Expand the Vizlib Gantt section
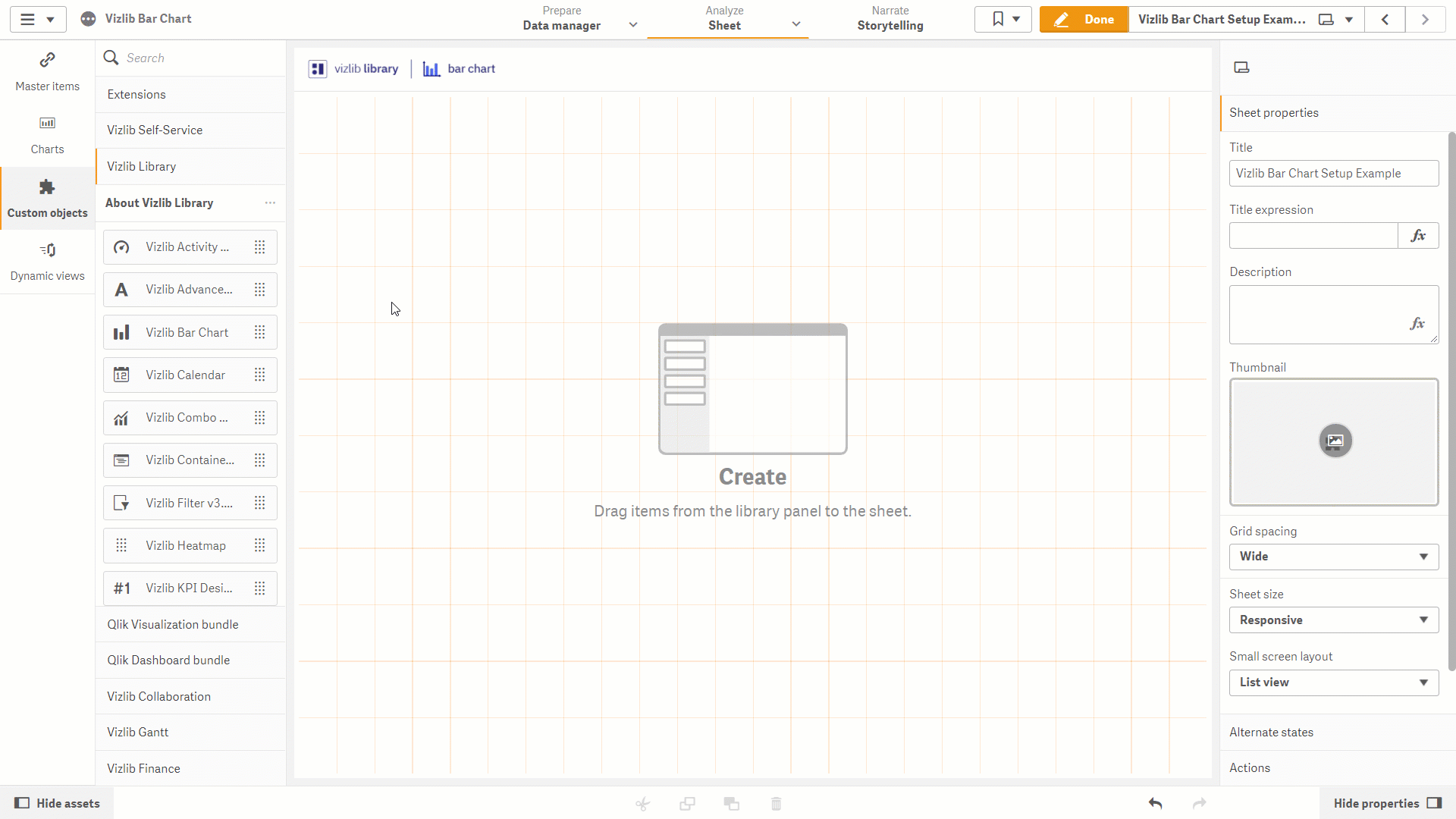 pos(190,732)
